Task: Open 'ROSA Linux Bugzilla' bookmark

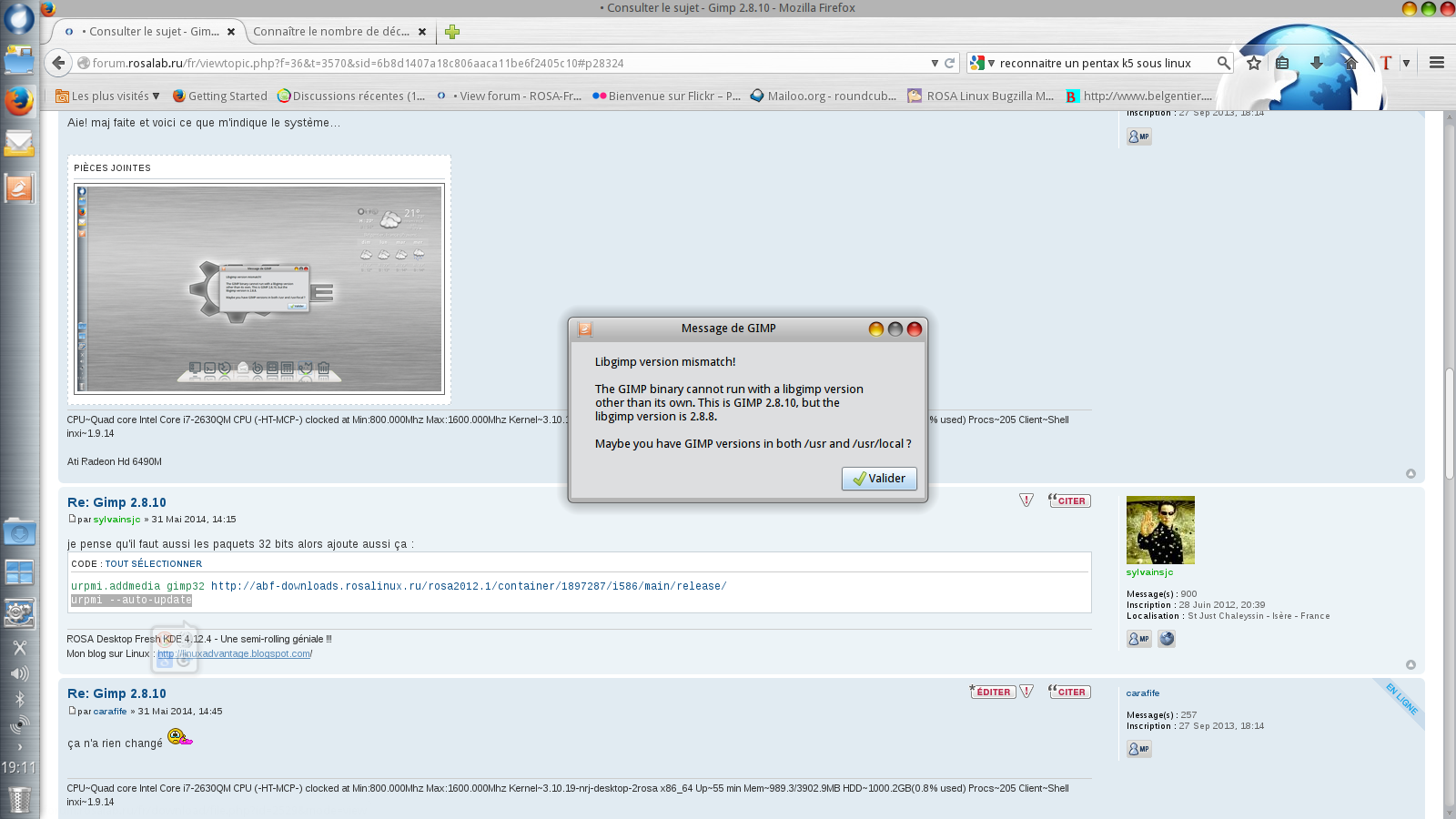Action: click(981, 96)
